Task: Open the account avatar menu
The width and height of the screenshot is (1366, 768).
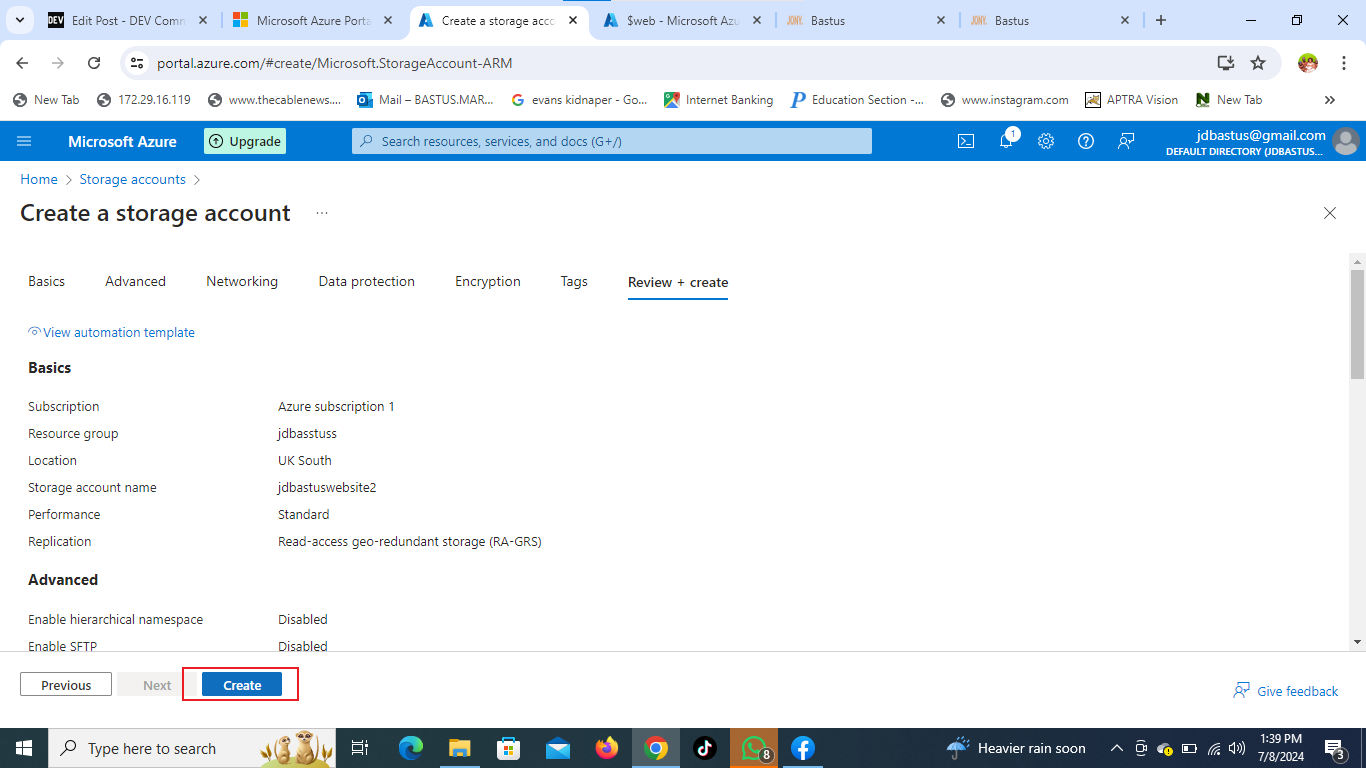Action: pyautogui.click(x=1346, y=141)
